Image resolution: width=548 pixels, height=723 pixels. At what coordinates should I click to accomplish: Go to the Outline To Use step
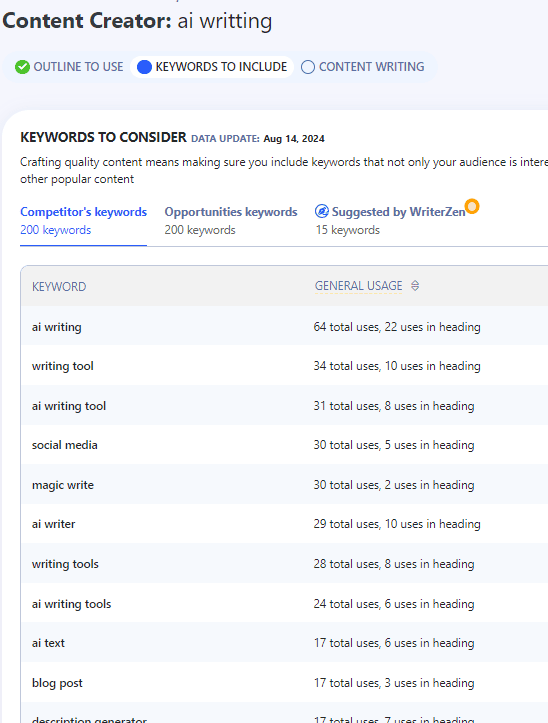click(69, 67)
